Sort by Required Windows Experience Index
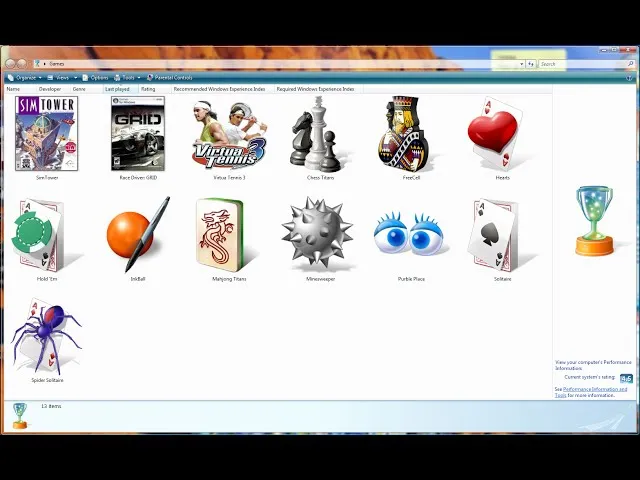The image size is (640, 480). [x=319, y=89]
